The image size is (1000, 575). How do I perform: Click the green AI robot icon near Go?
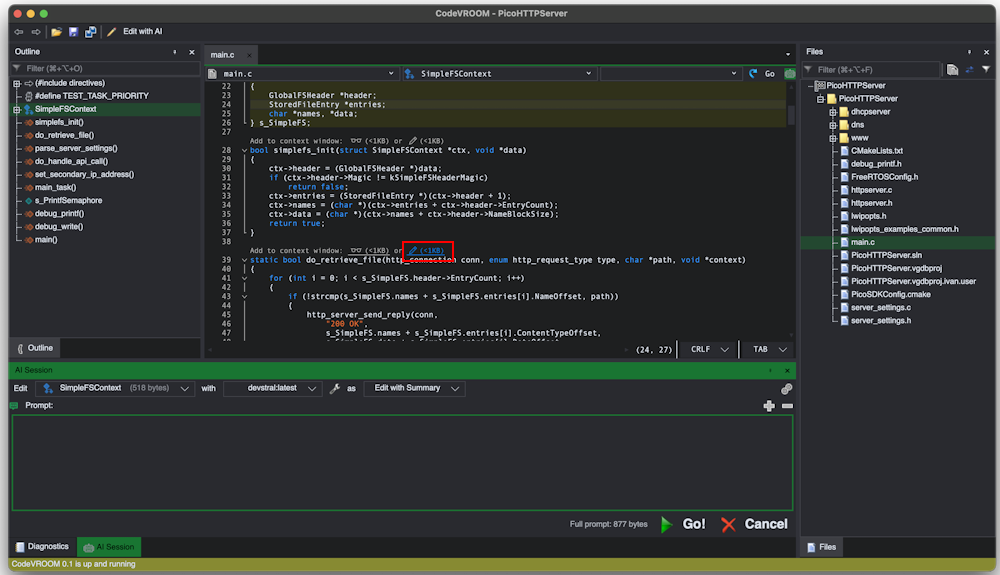click(x=790, y=74)
